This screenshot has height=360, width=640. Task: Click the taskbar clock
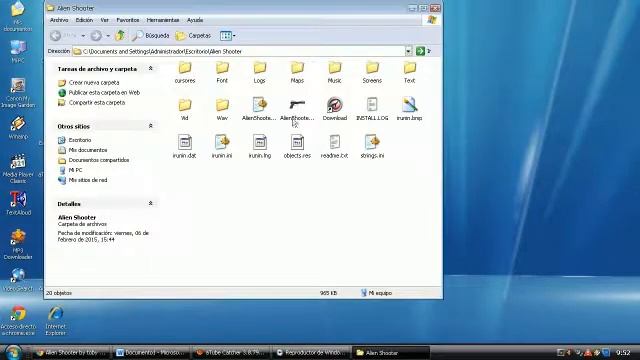click(623, 353)
